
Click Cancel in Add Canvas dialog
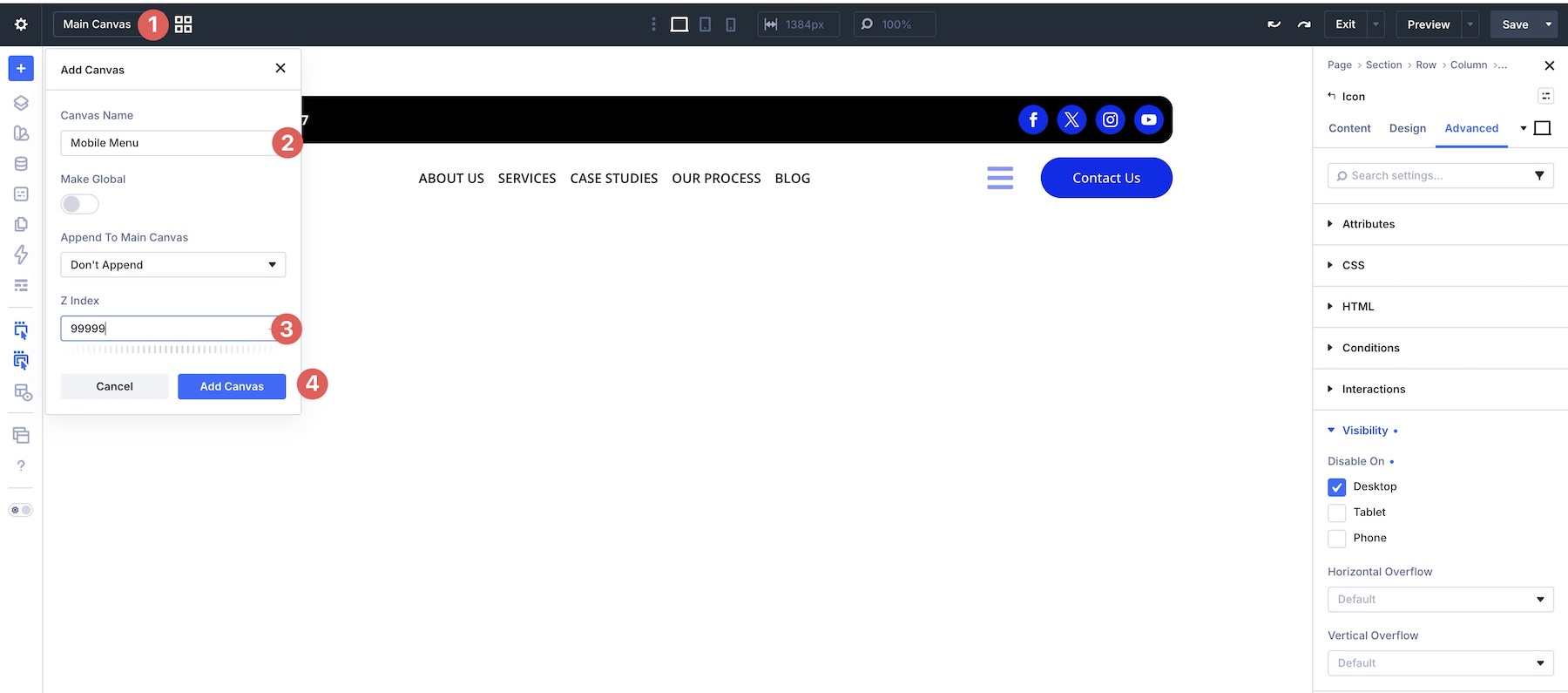114,387
